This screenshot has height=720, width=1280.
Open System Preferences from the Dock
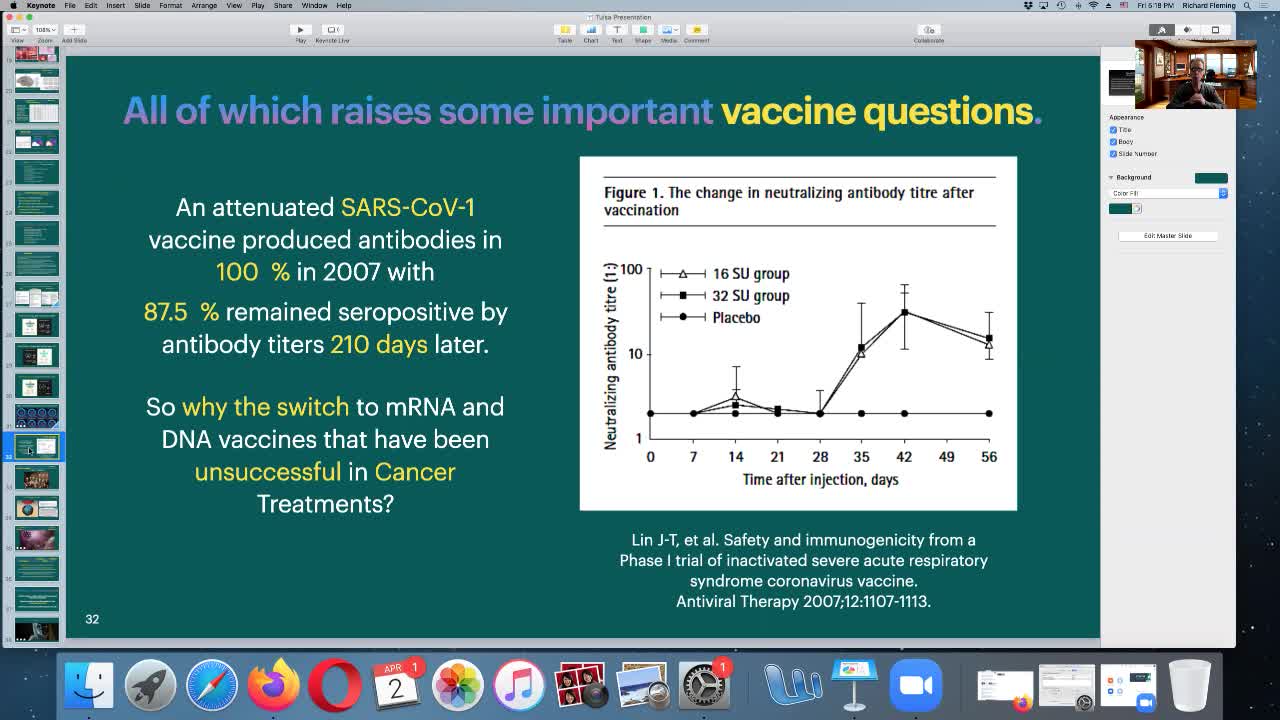704,686
